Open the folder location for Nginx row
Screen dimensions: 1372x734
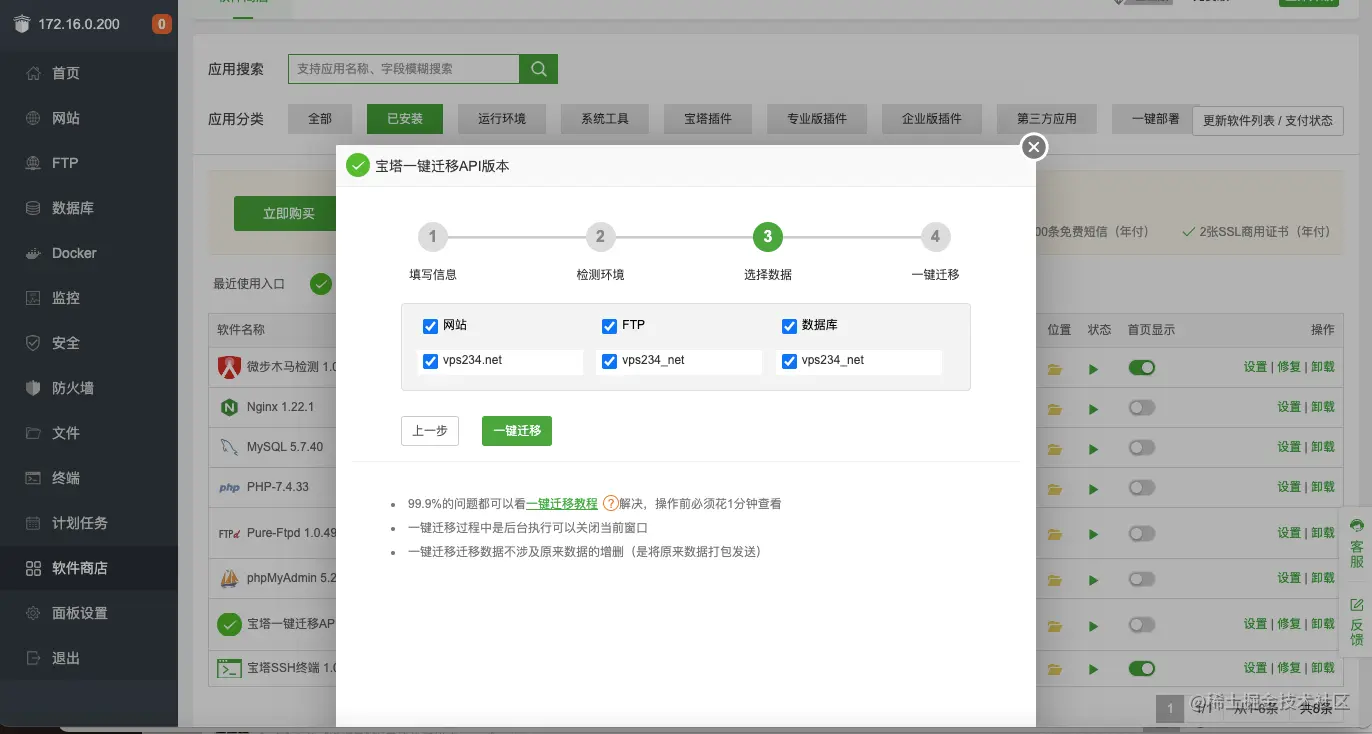1054,408
